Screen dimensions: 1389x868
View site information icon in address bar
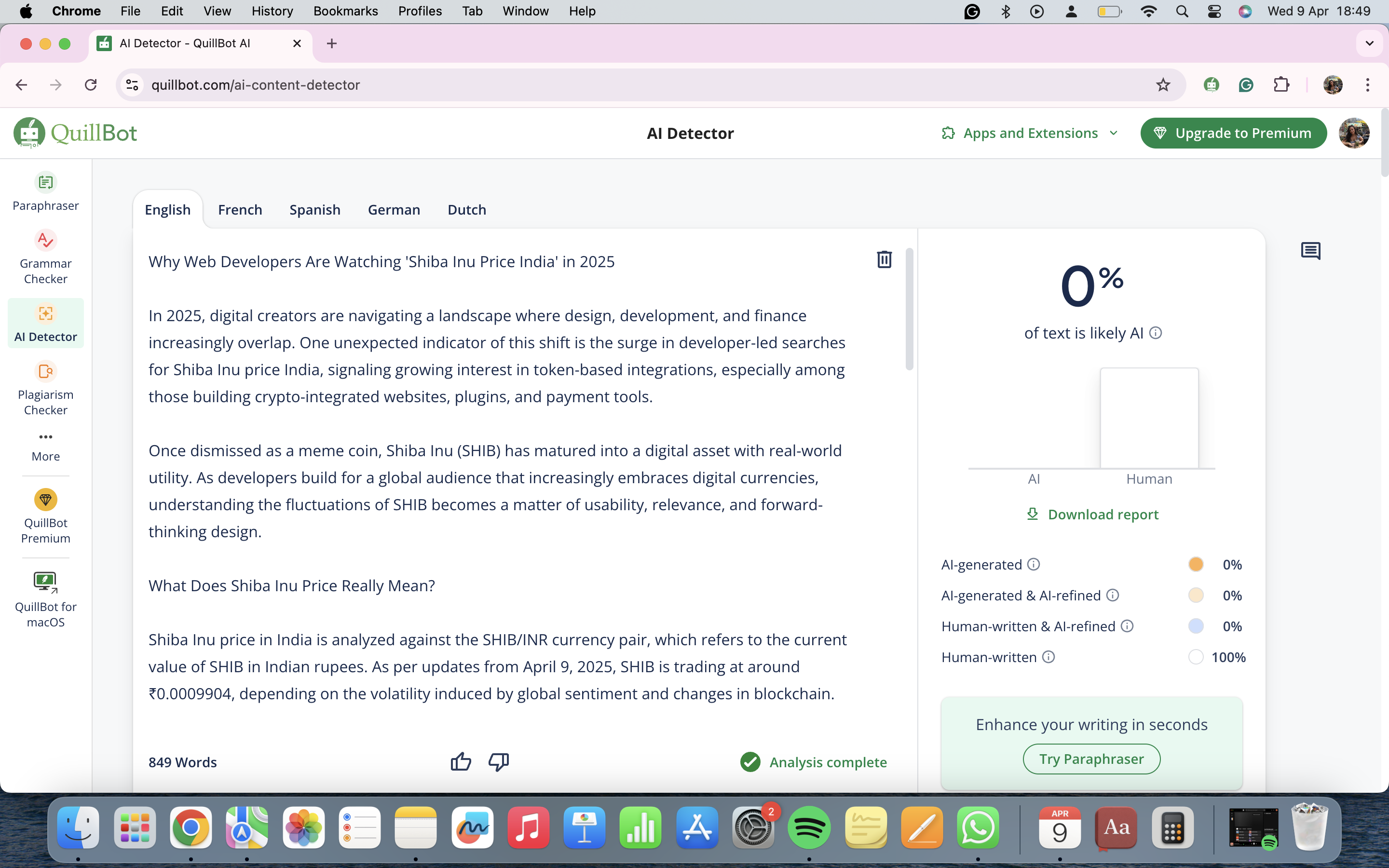tap(132, 85)
